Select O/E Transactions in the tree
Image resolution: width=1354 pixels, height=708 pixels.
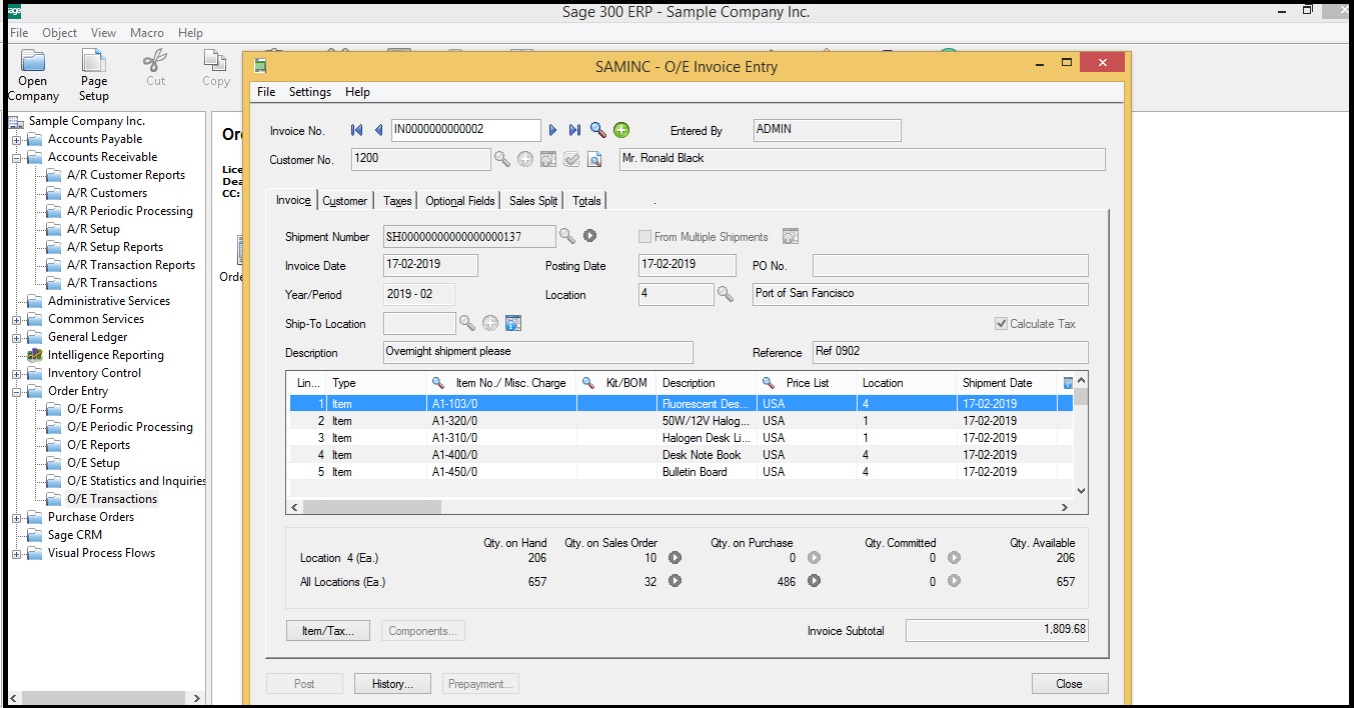tap(112, 499)
